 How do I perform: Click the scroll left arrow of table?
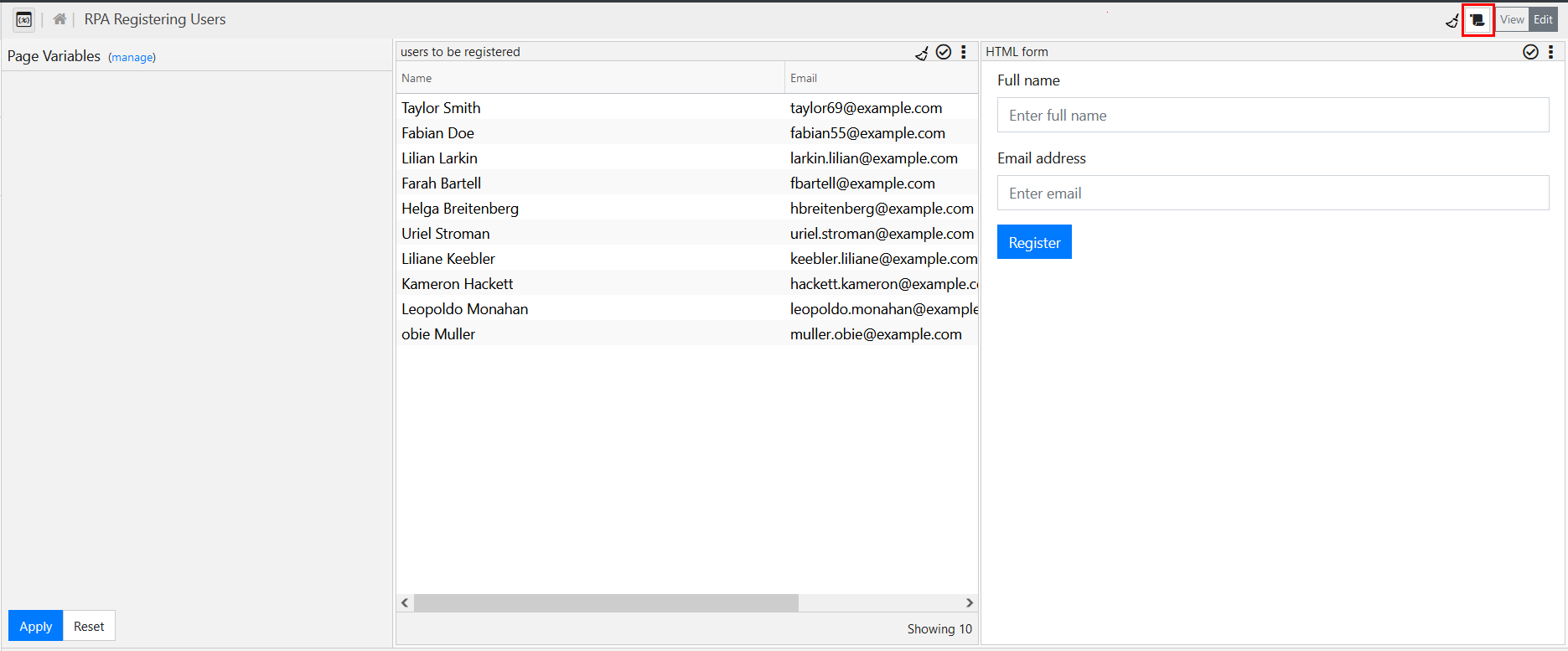[x=406, y=603]
